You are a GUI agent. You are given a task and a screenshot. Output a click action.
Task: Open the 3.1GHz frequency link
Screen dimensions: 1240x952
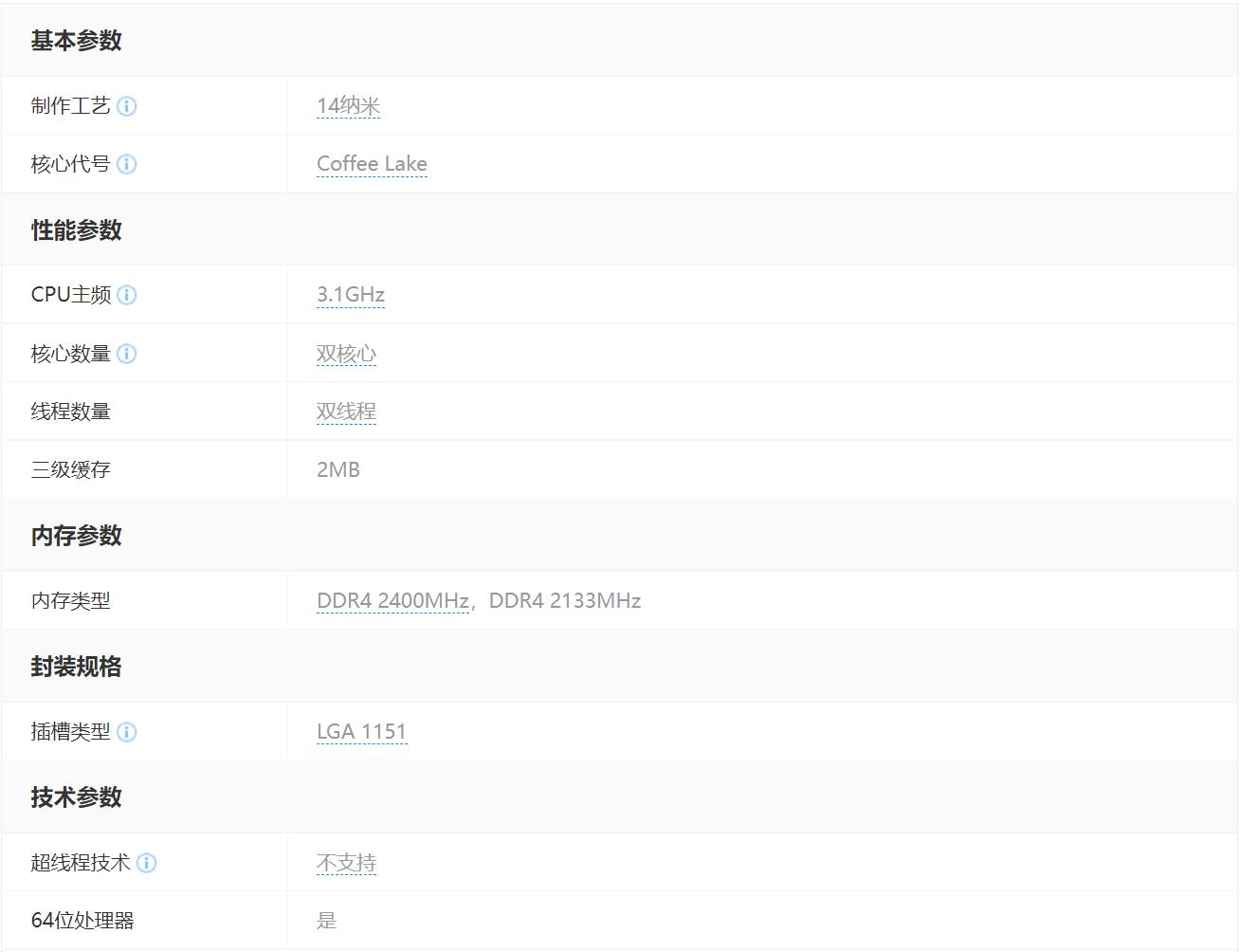point(350,295)
